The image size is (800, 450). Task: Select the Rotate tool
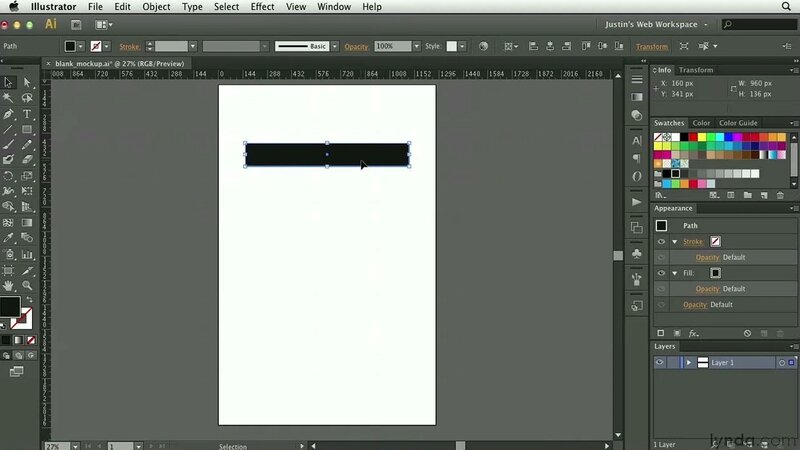click(8, 176)
